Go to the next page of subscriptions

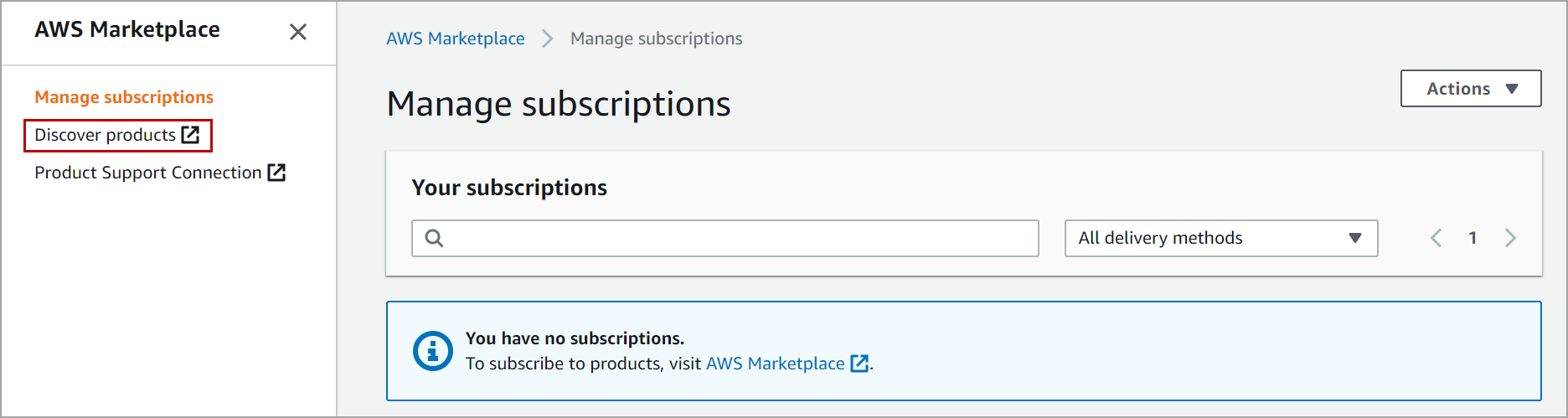point(1510,238)
